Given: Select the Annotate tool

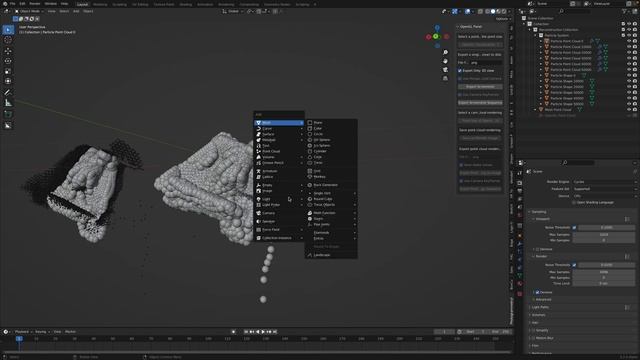Looking at the screenshot, I should point(8,92).
